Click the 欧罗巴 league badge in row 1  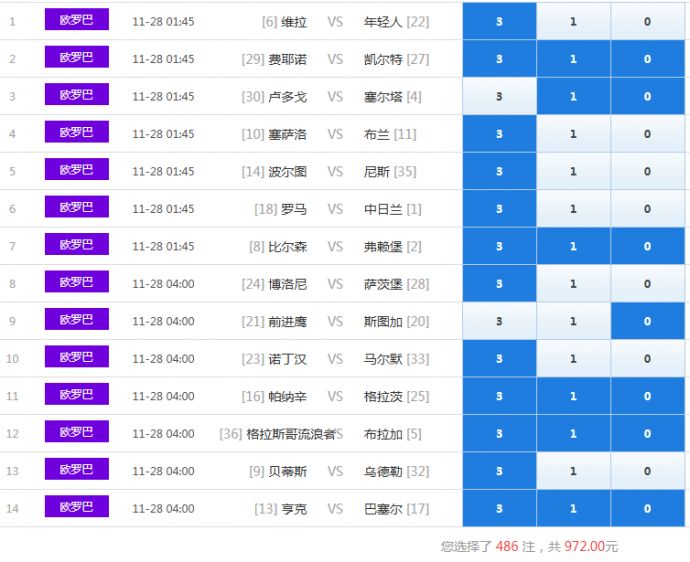pos(76,20)
